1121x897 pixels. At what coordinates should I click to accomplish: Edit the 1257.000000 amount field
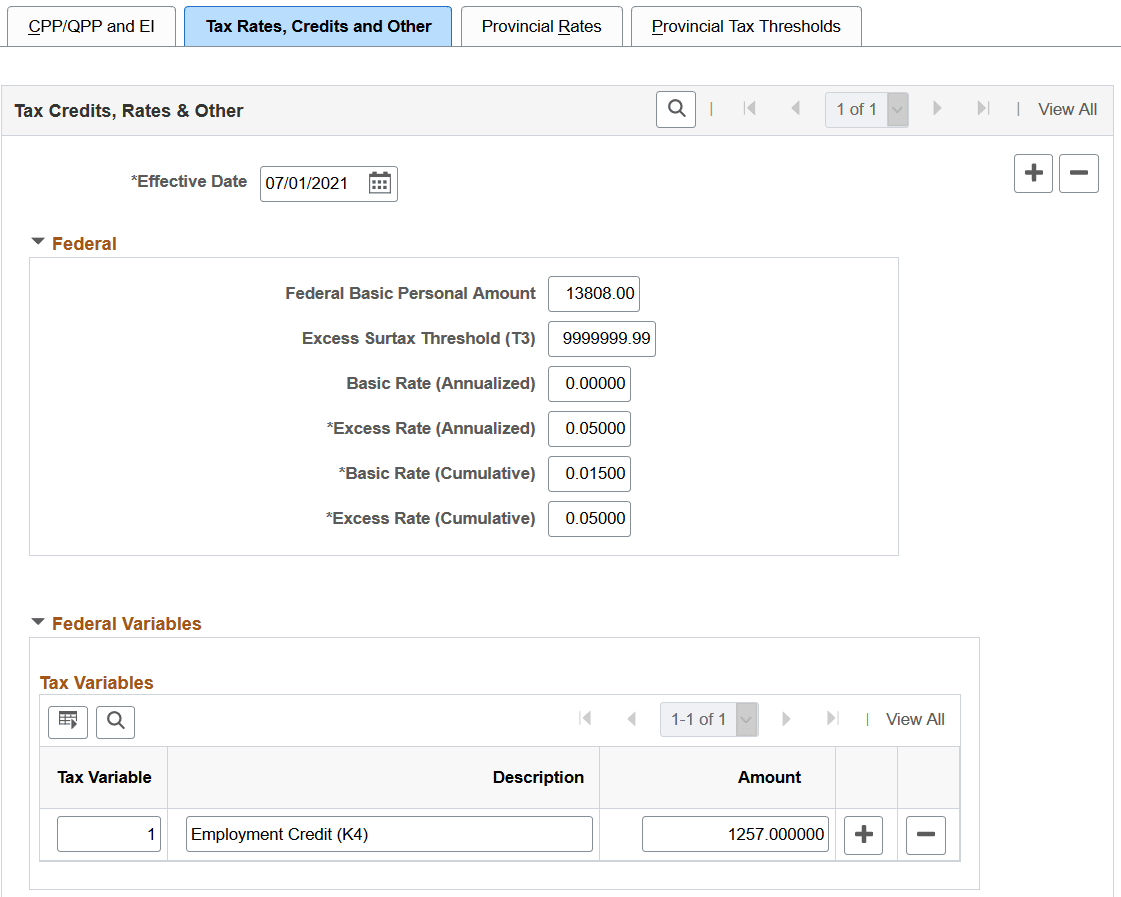pos(735,834)
